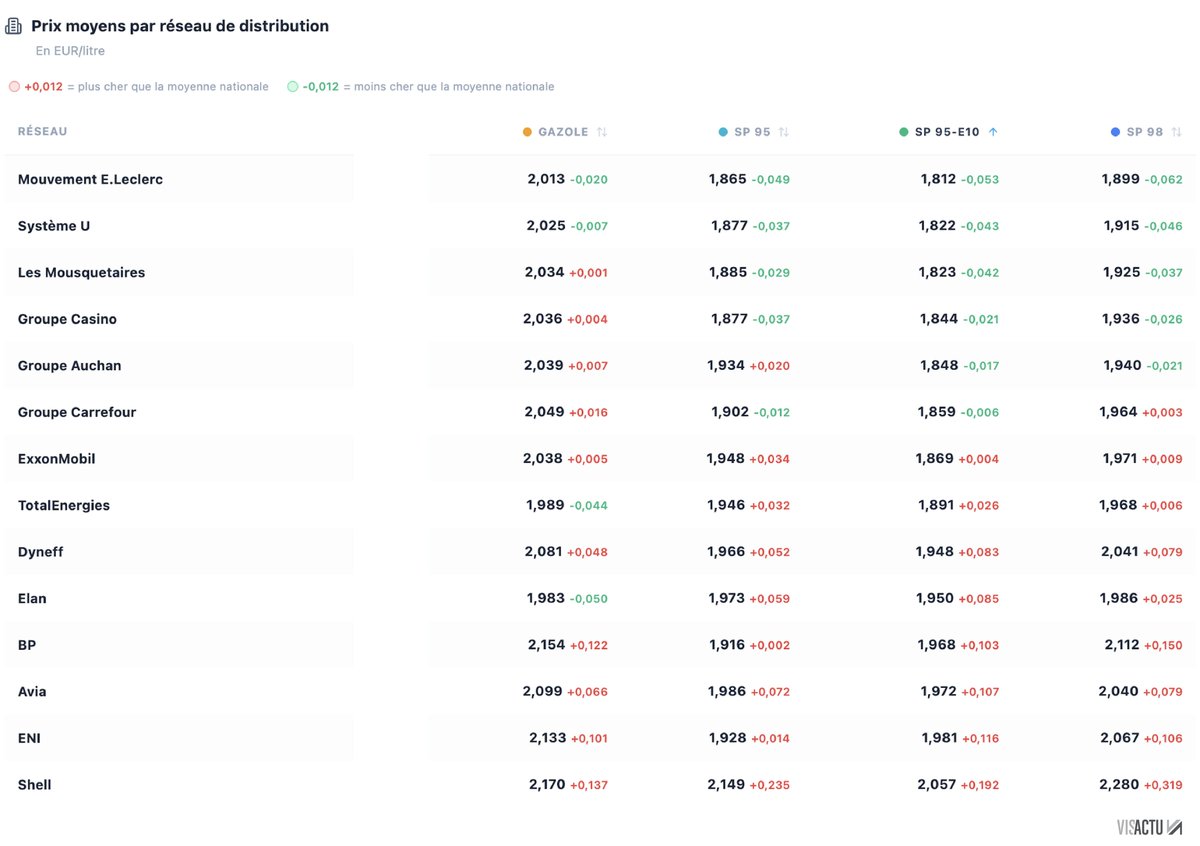This screenshot has width=1200, height=846.
Task: Click ENI SP 95-E10 price 1,981
Action: pyautogui.click(x=938, y=738)
